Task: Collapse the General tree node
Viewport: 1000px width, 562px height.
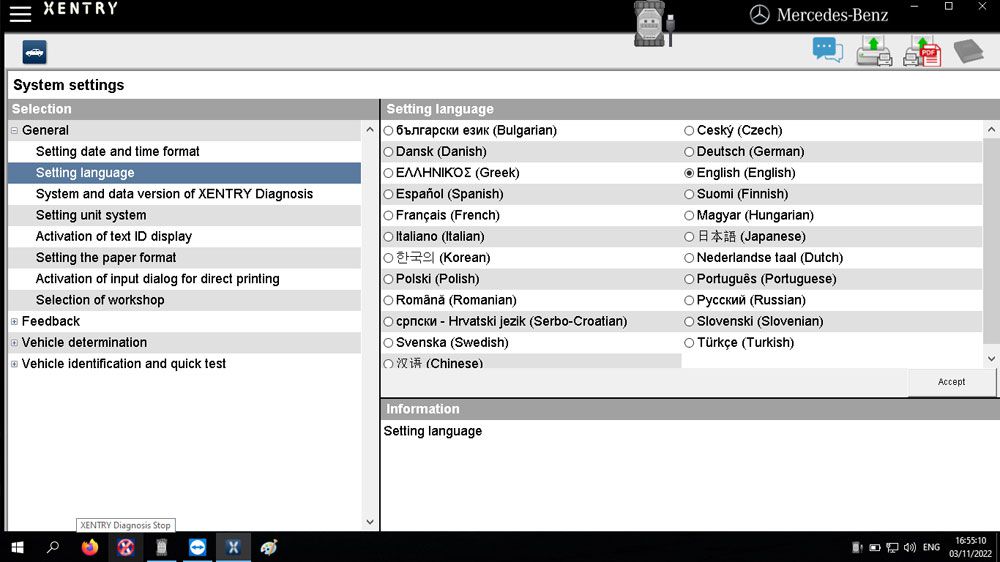Action: [14, 130]
